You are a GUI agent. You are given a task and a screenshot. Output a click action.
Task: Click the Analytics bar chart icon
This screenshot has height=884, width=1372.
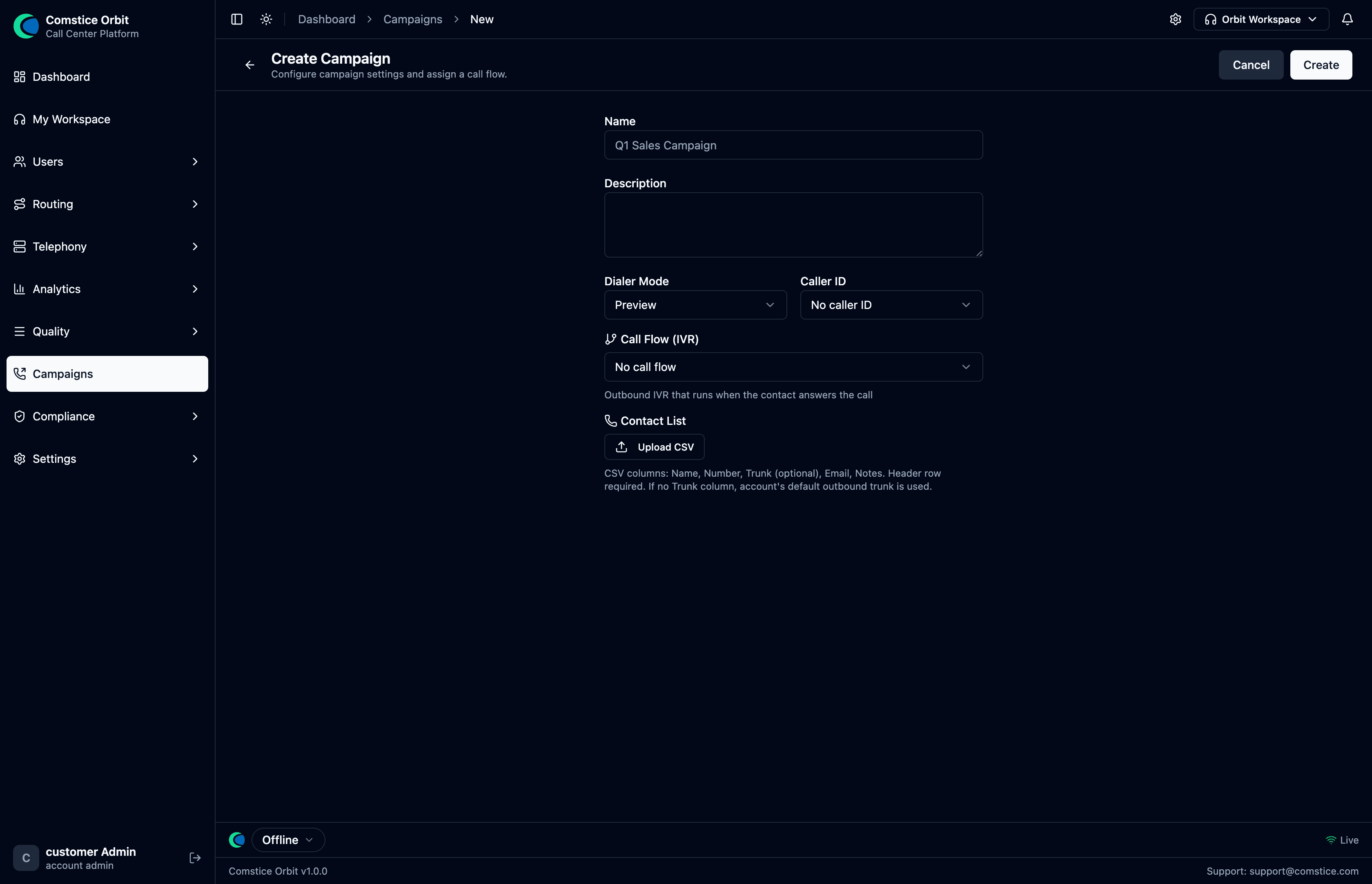[x=20, y=289]
